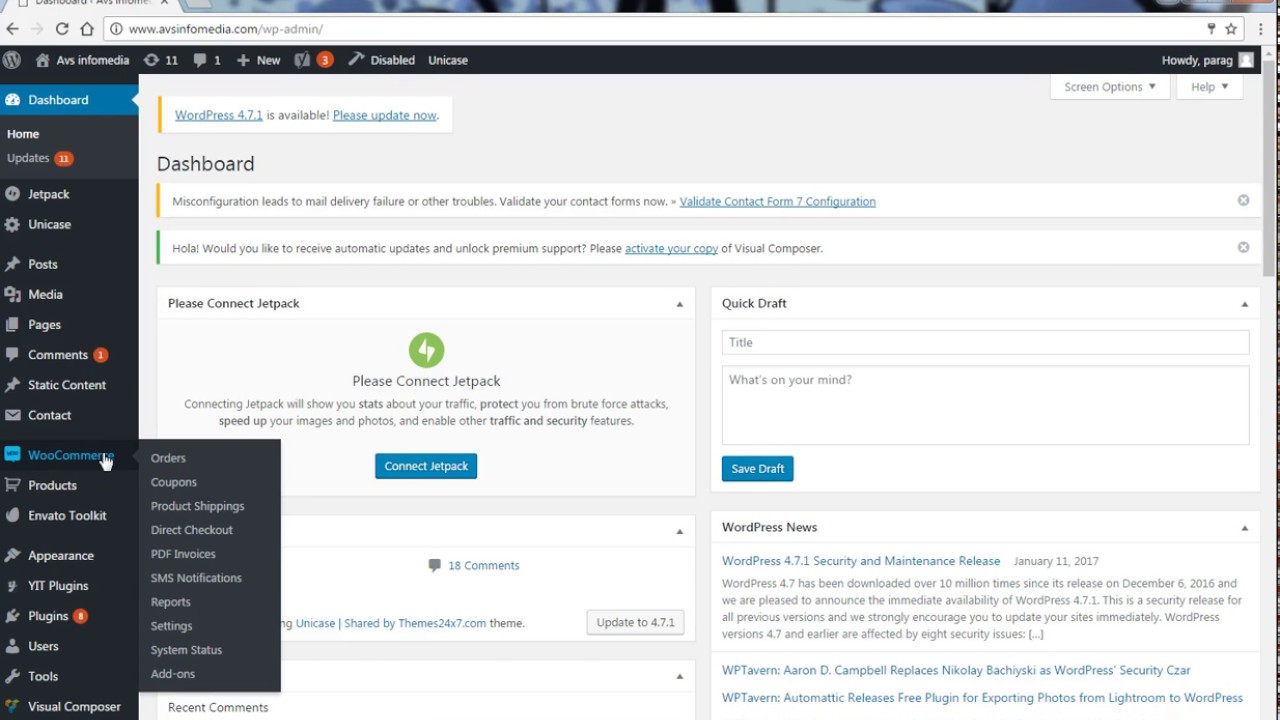Open the 18 Comments link
This screenshot has height=720, width=1280.
[484, 565]
